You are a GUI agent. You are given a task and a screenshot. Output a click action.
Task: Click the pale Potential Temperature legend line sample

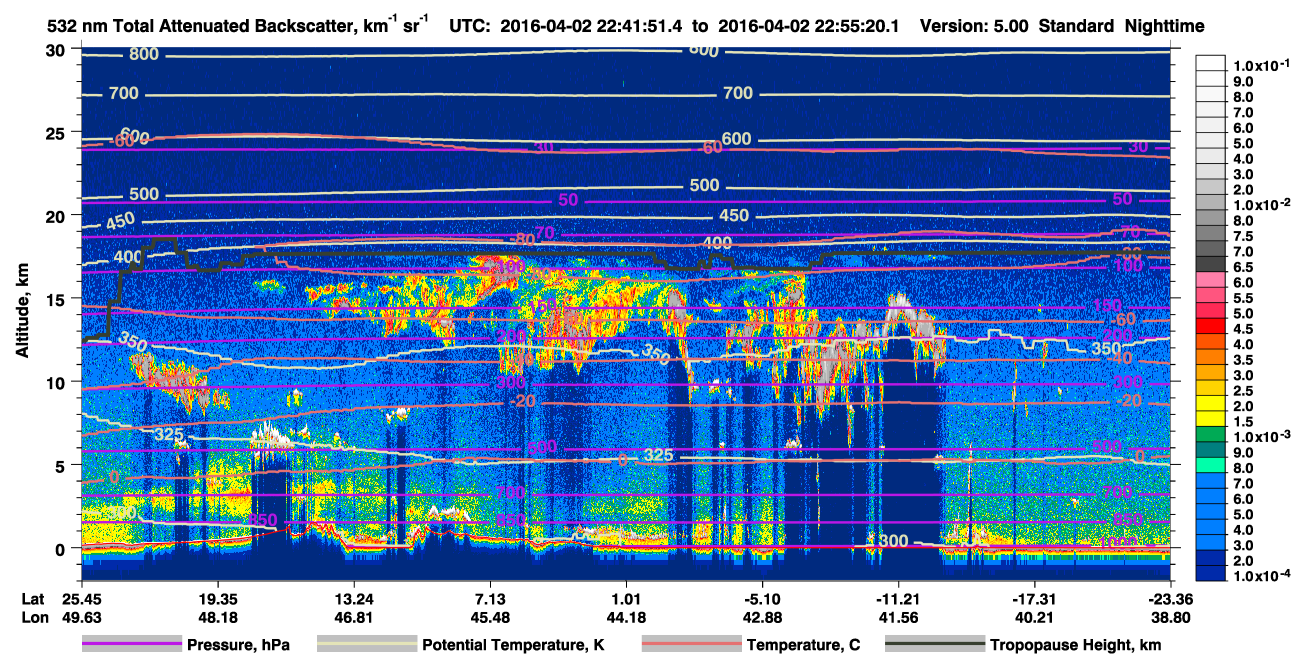366,644
